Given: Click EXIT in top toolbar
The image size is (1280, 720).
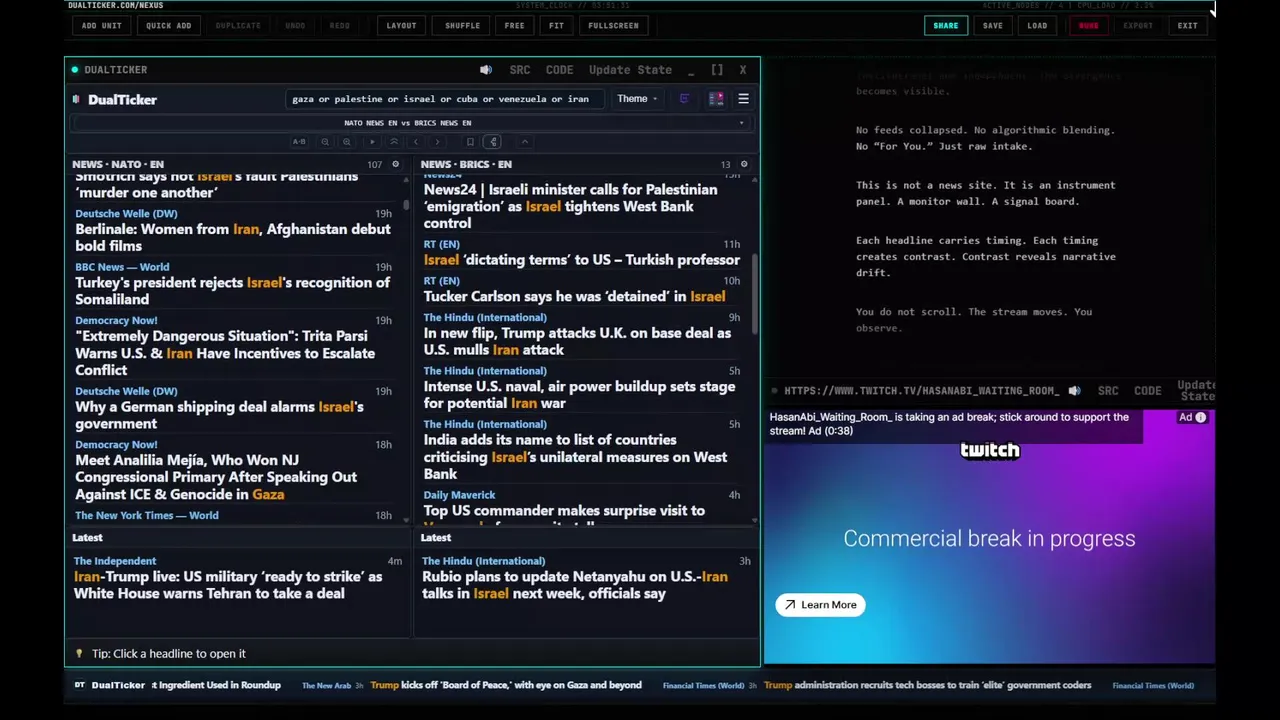Looking at the screenshot, I should [x=1187, y=26].
